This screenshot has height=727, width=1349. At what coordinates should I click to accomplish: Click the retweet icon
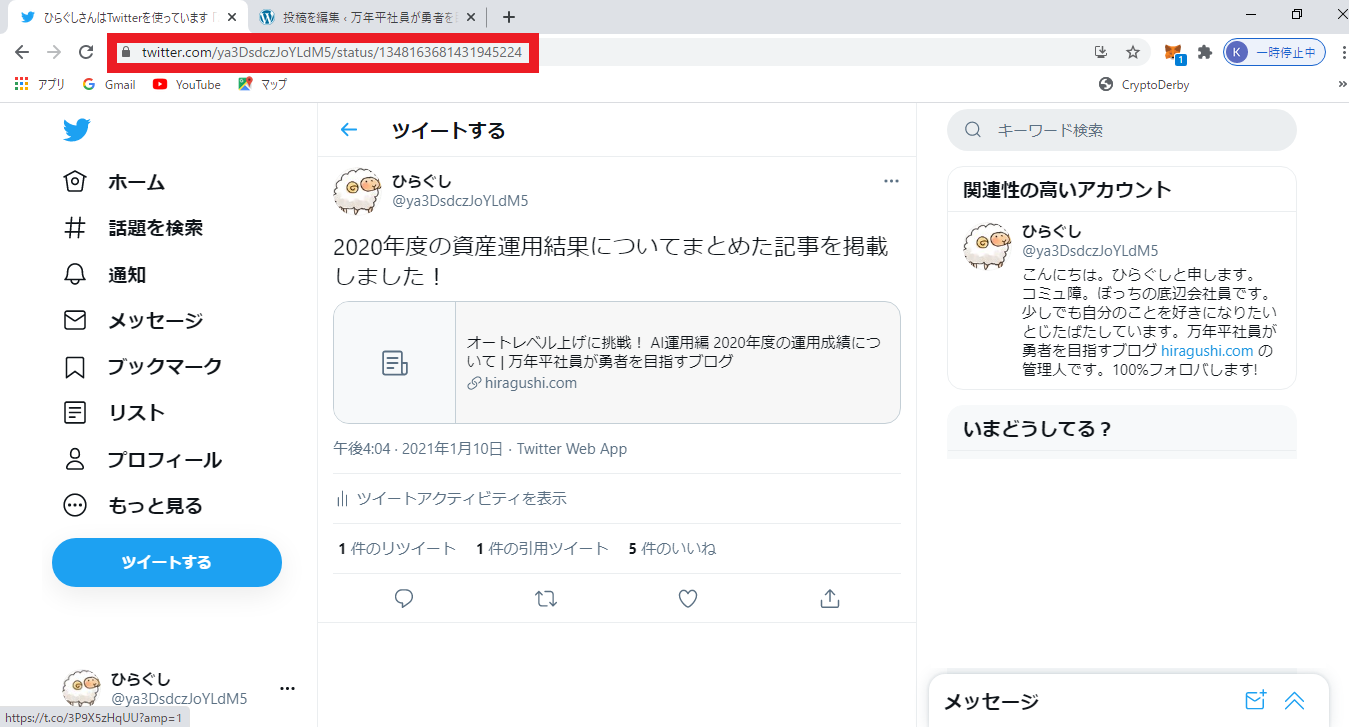coord(546,598)
